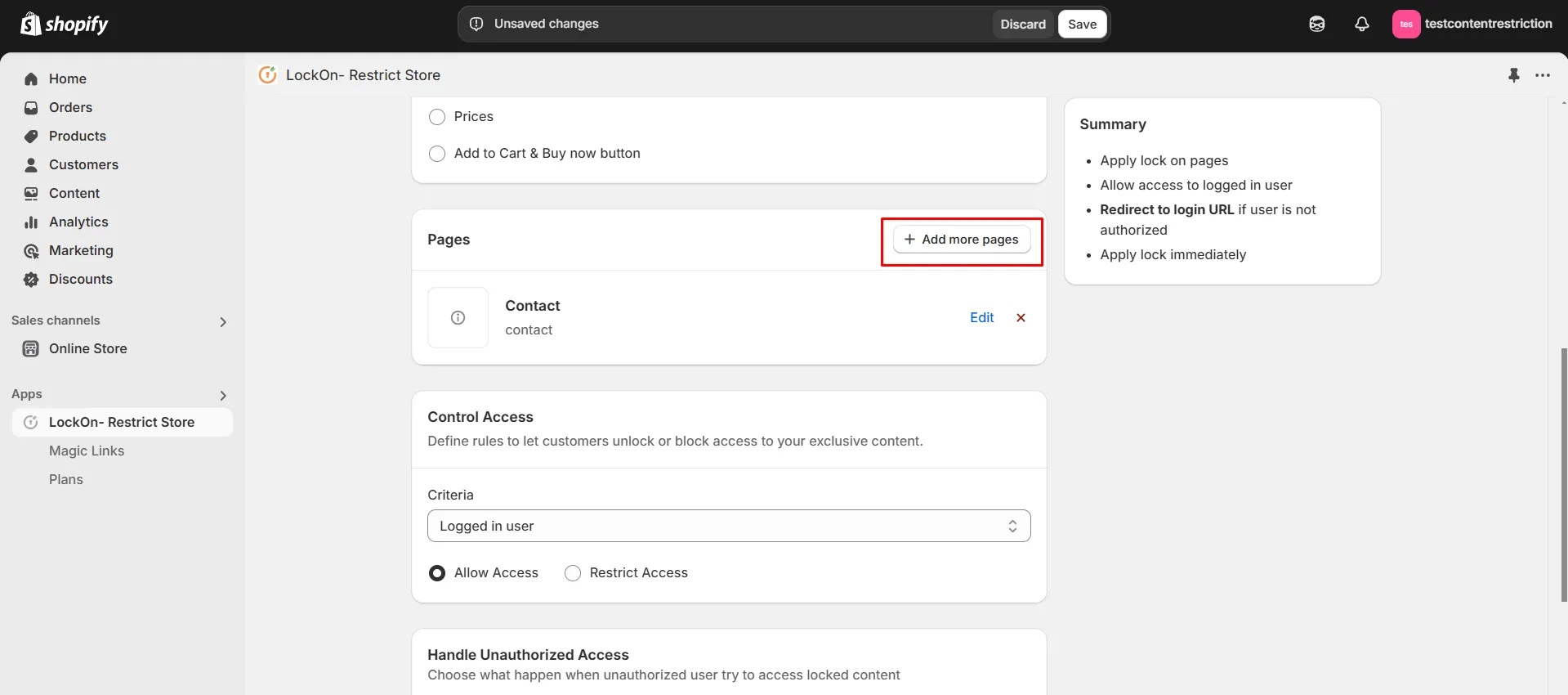The image size is (1568, 695).
Task: Discard the unsaved changes
Action: tap(1023, 24)
